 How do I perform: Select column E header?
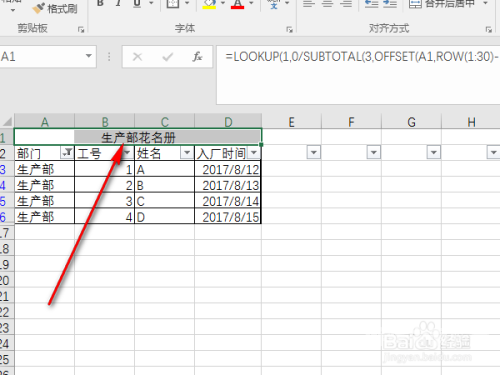coord(291,122)
